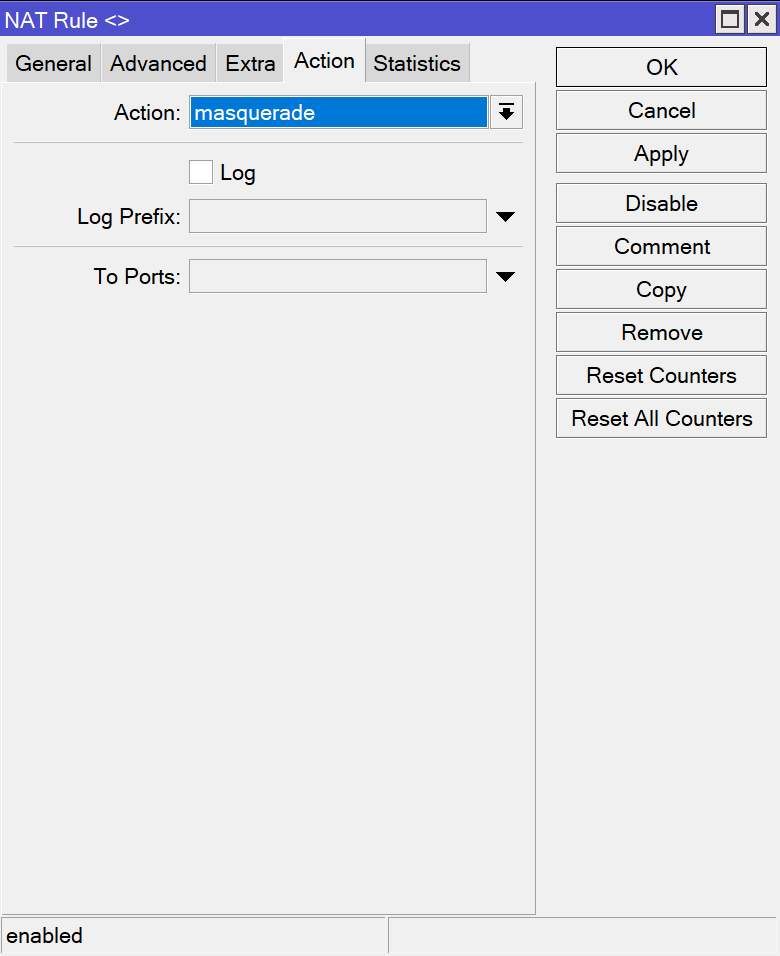Show the Statistics tab

pyautogui.click(x=417, y=63)
